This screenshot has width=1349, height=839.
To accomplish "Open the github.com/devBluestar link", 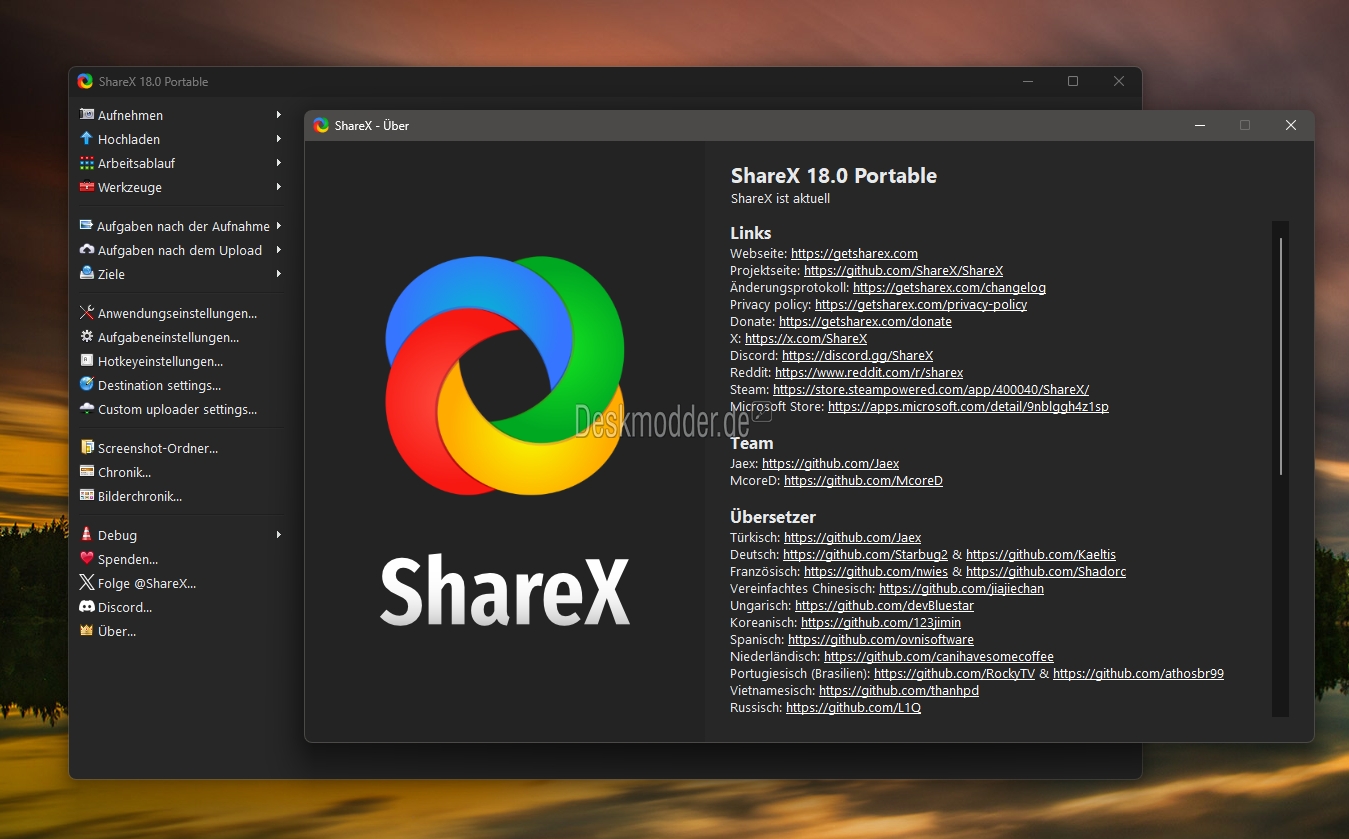I will click(884, 606).
